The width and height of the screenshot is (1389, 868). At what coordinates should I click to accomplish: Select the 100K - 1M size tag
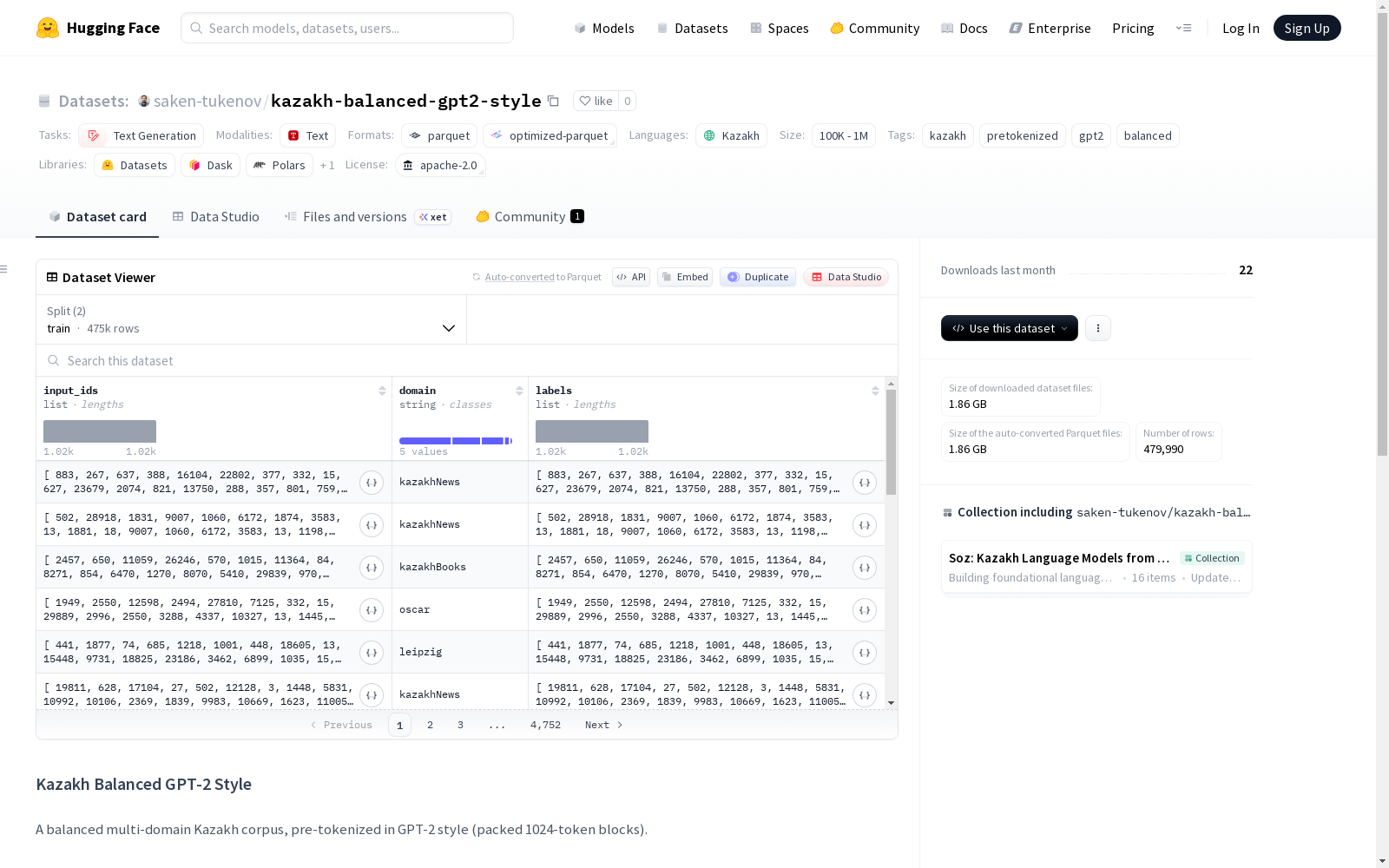point(843,135)
